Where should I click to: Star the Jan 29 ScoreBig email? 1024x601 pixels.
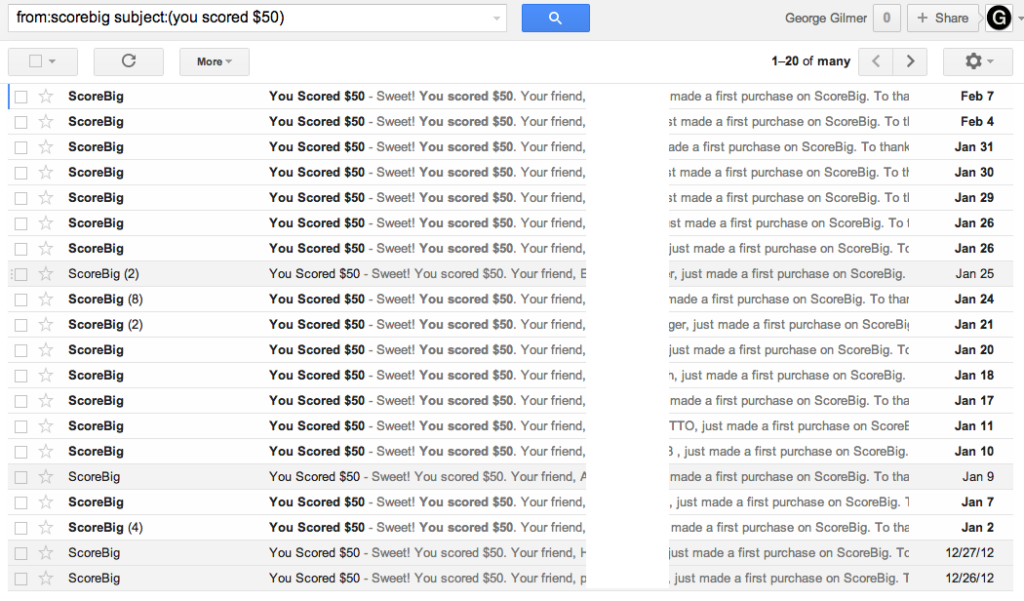46,198
